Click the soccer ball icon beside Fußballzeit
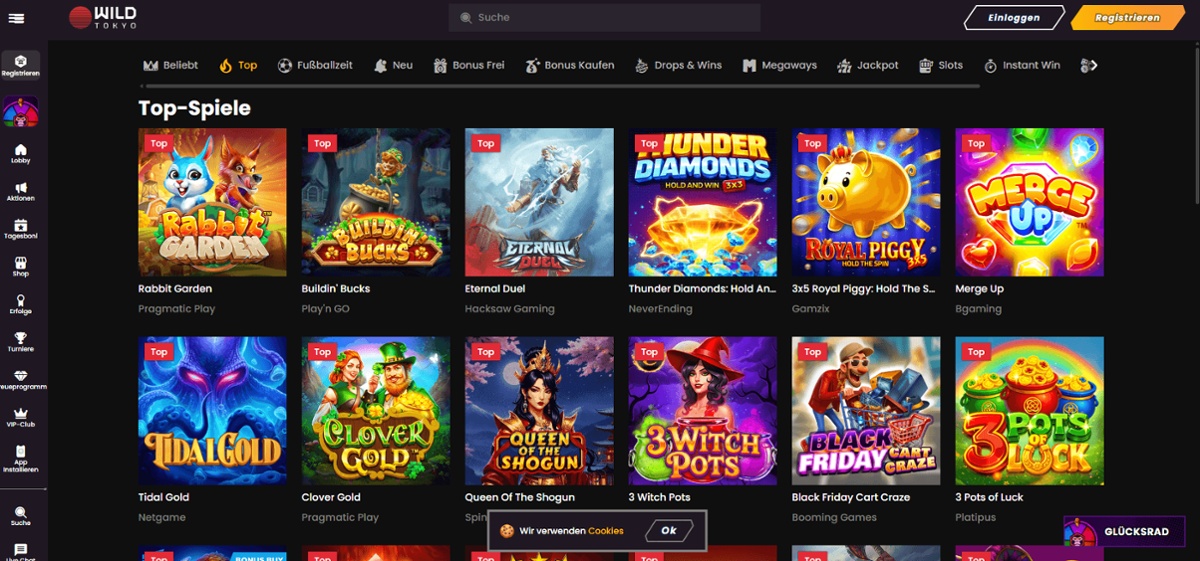This screenshot has height=561, width=1200. (x=285, y=65)
